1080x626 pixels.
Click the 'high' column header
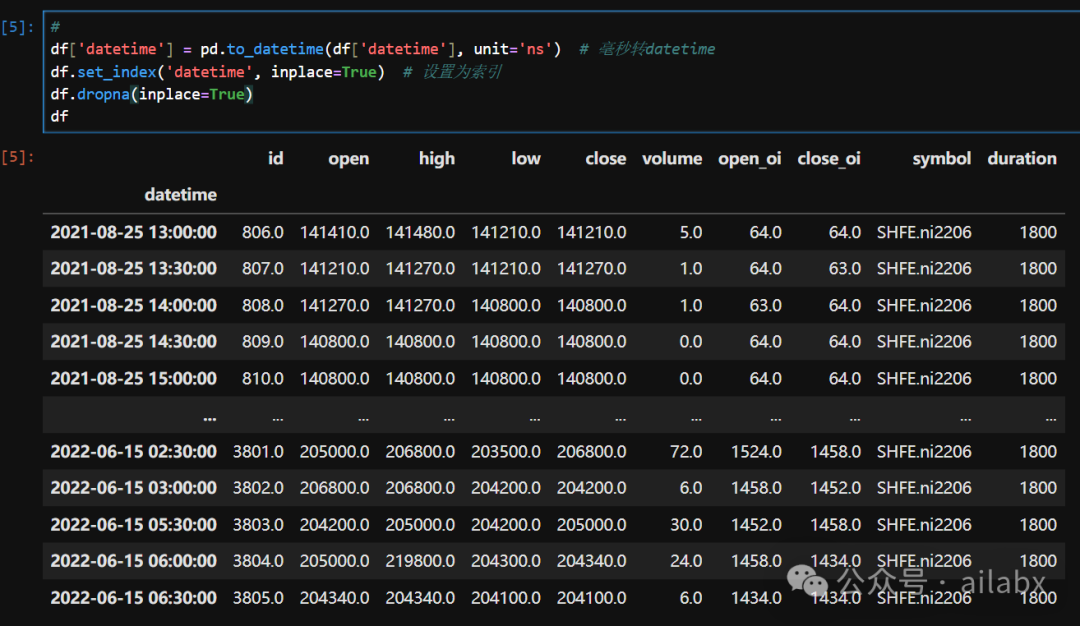coord(437,159)
